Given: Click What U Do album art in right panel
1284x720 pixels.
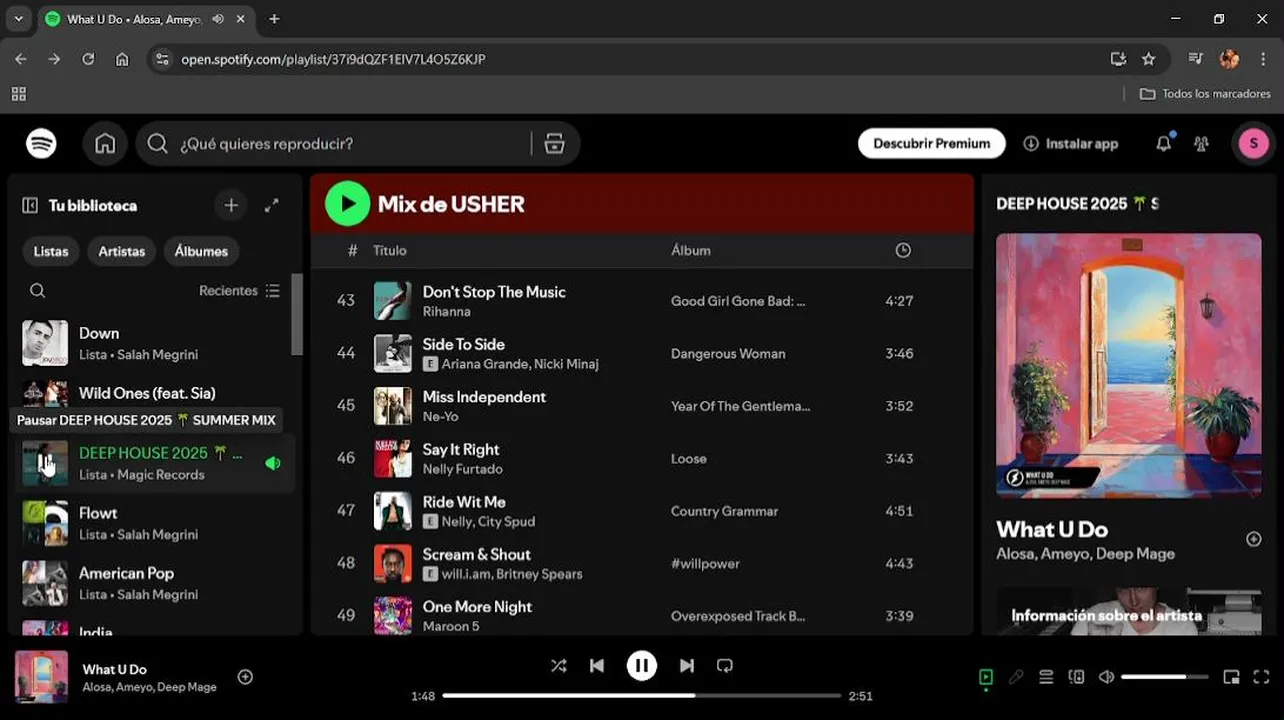Looking at the screenshot, I should tap(1129, 365).
